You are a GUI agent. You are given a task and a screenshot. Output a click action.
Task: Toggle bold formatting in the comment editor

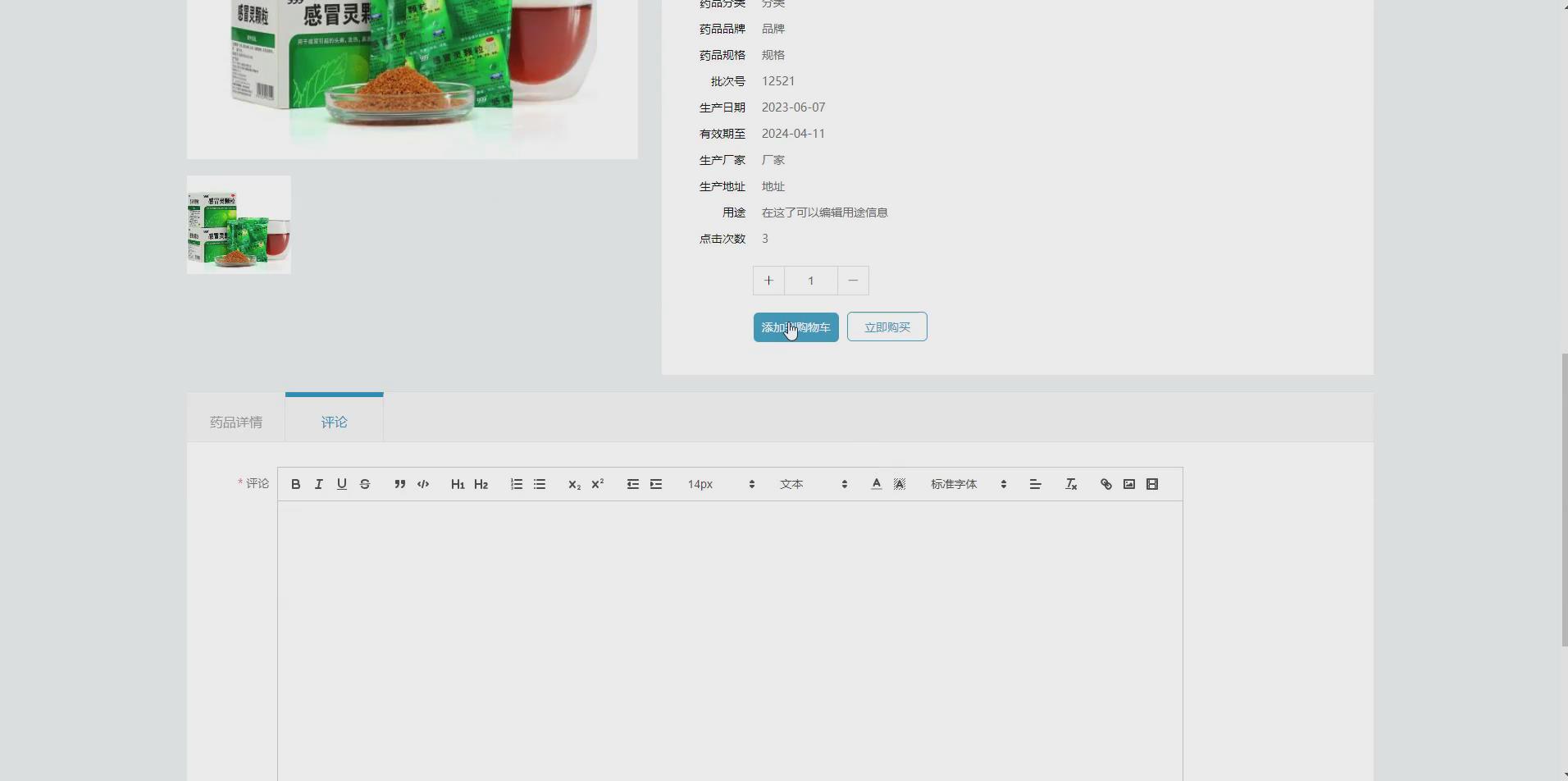pos(295,484)
